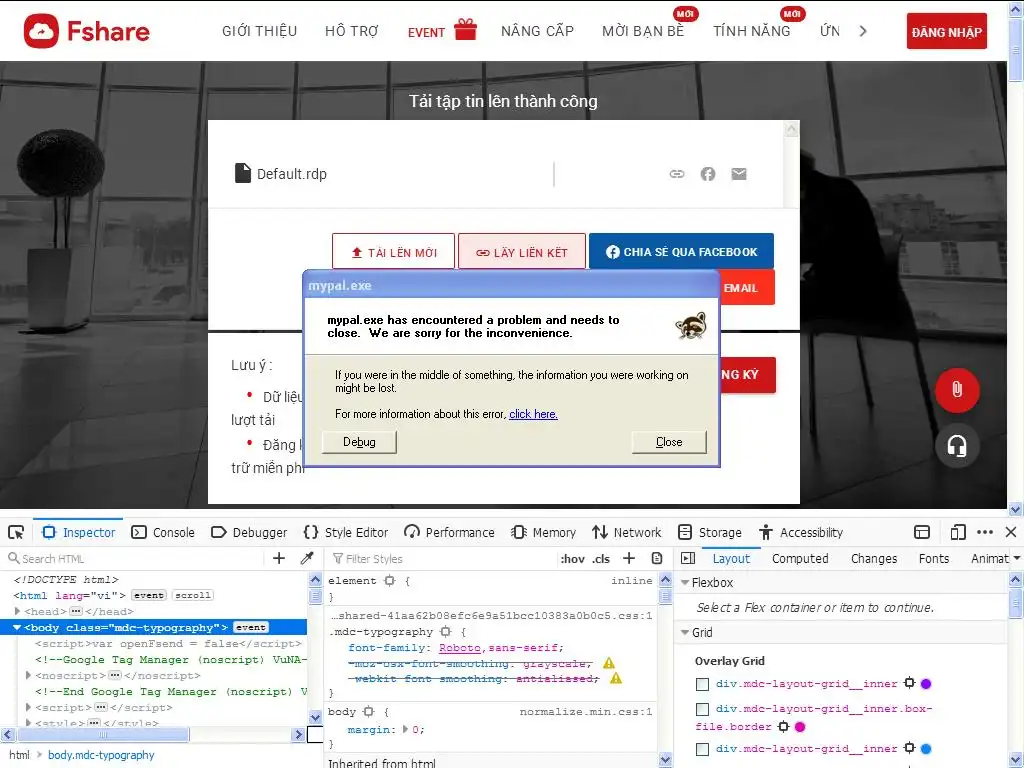
Task: Open the Debugger tab
Action: point(249,532)
